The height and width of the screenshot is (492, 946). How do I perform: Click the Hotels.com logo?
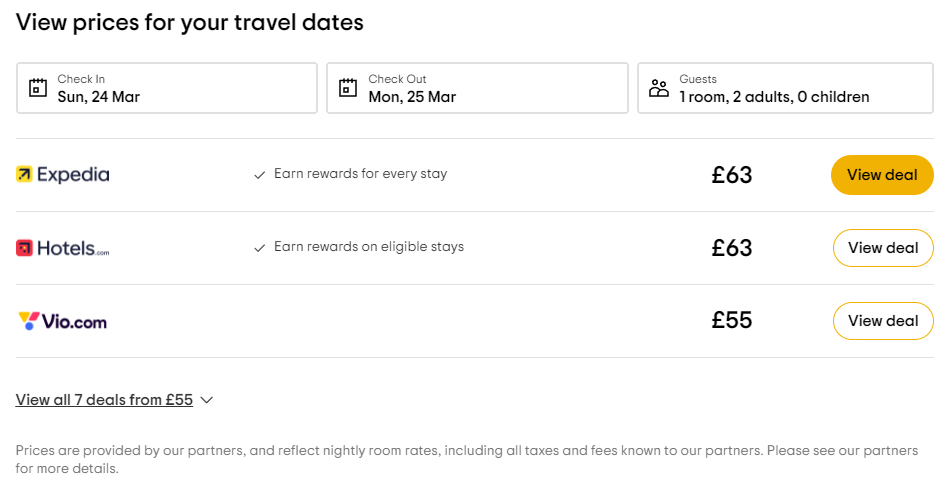coord(63,248)
